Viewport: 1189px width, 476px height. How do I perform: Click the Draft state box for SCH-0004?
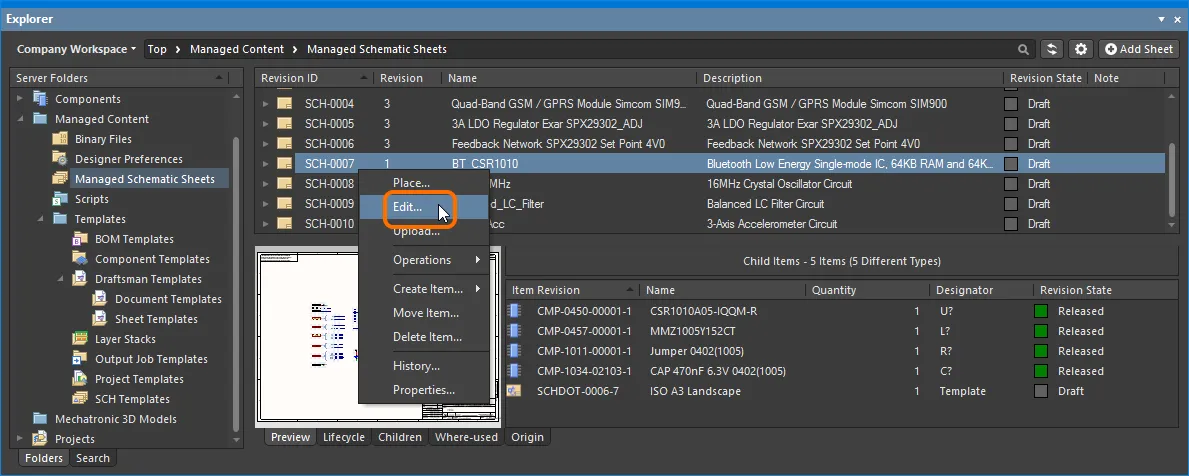click(1011, 104)
